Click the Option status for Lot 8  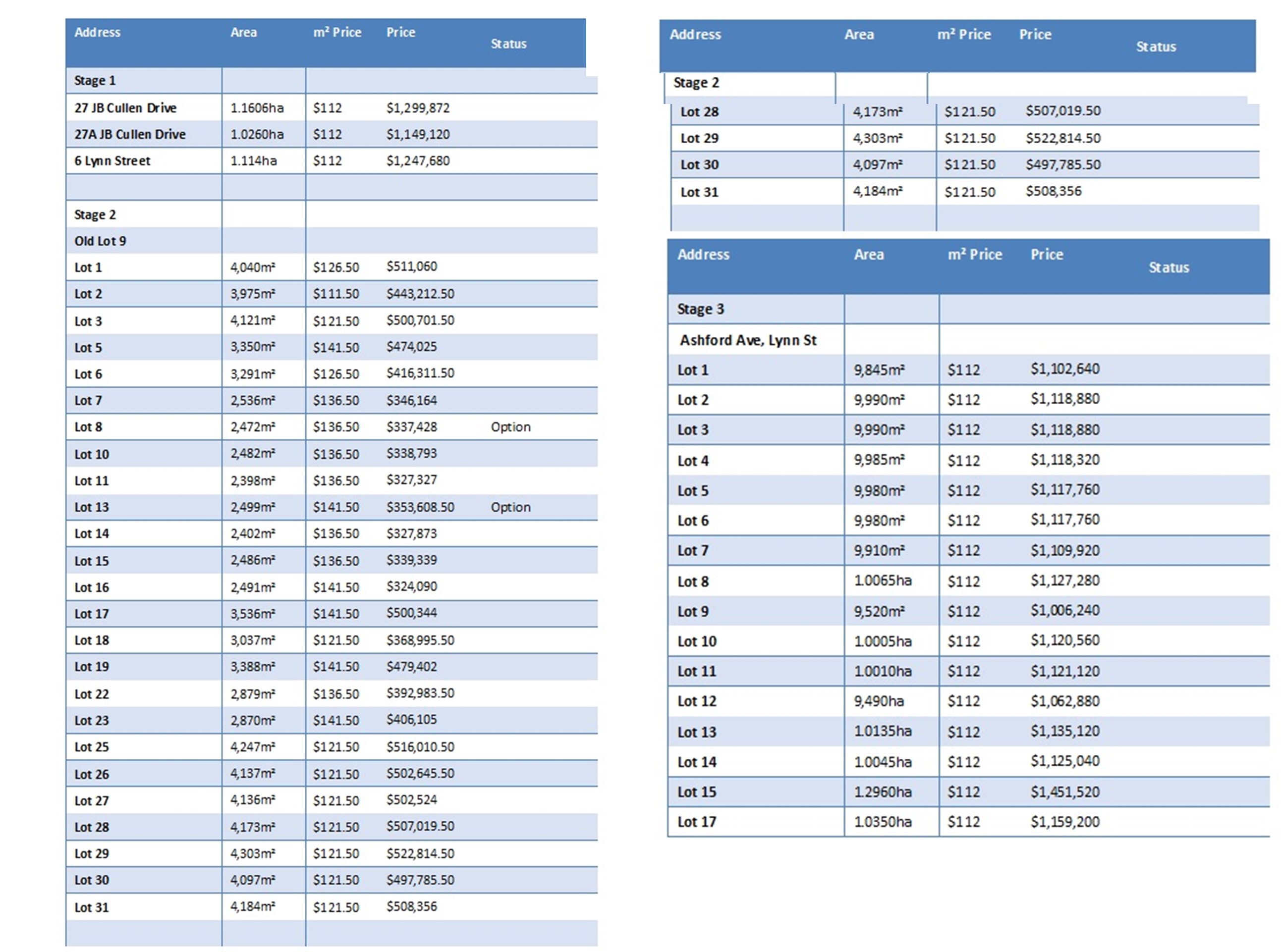[x=510, y=427]
